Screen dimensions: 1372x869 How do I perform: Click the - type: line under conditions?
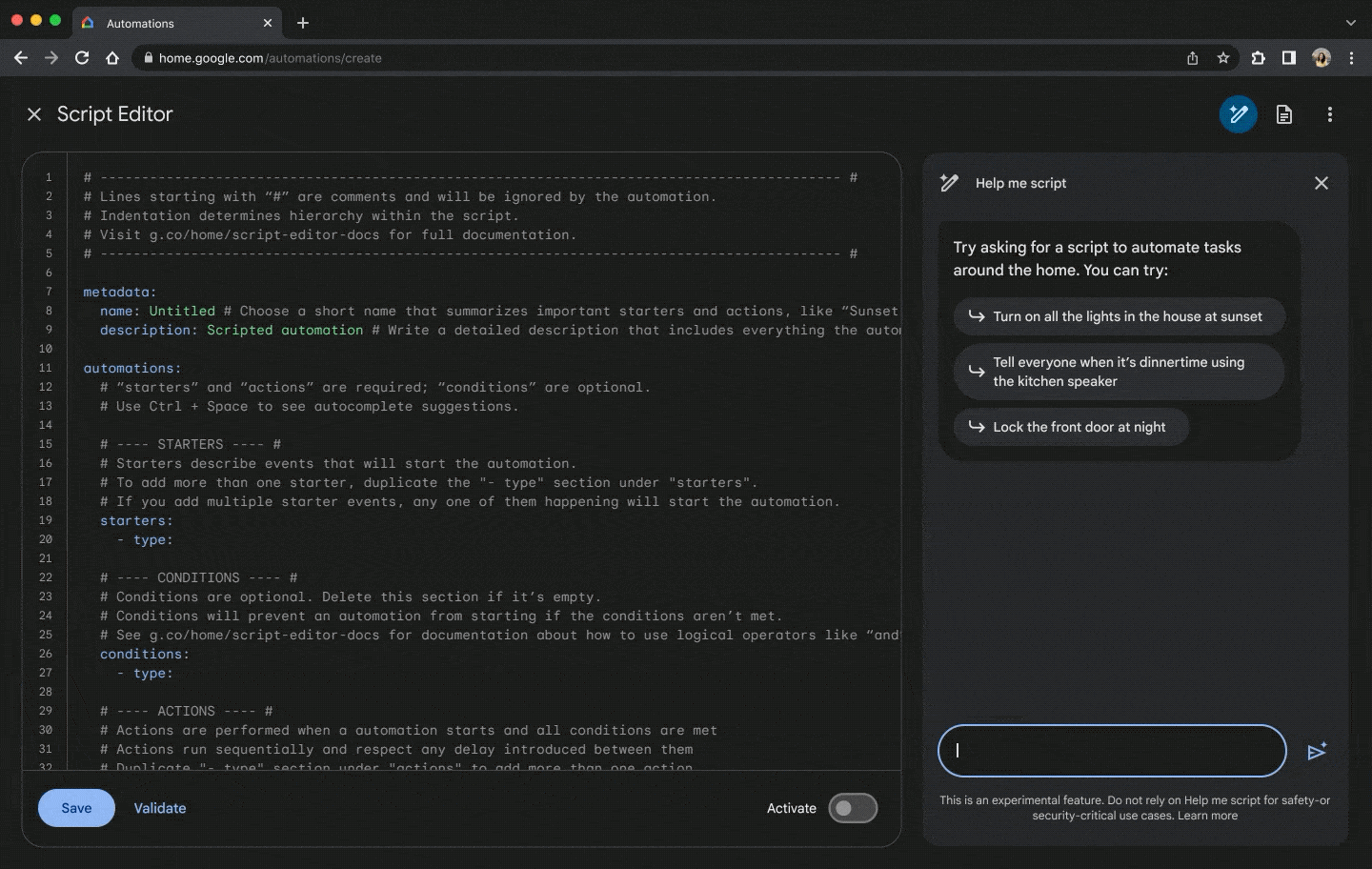pos(145,673)
